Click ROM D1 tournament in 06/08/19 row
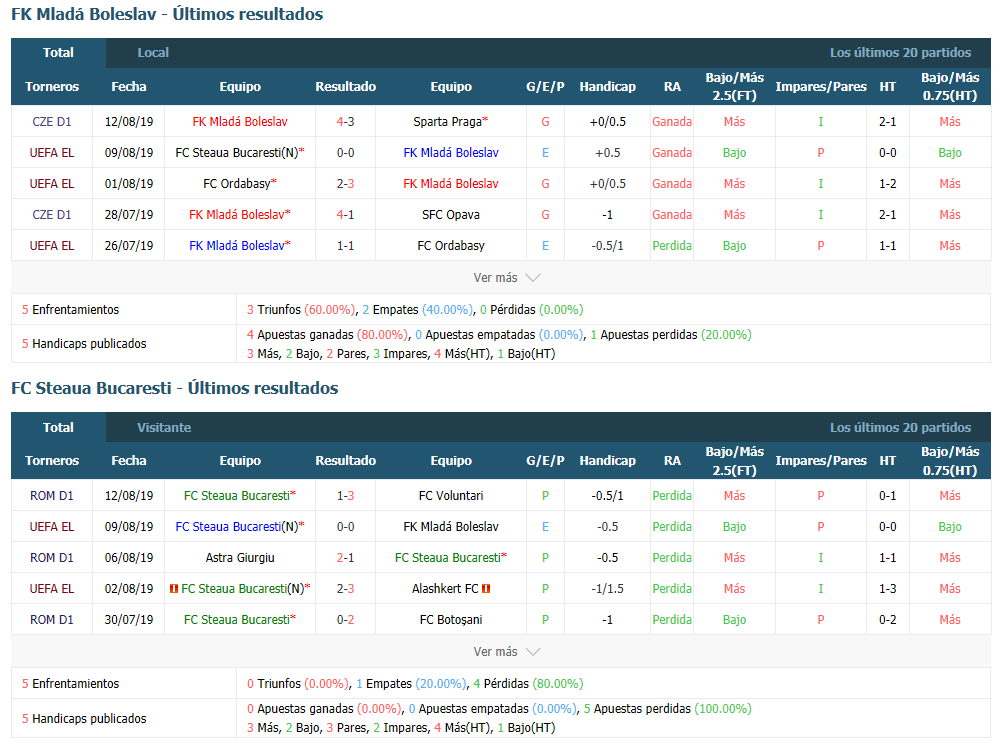 [52, 558]
